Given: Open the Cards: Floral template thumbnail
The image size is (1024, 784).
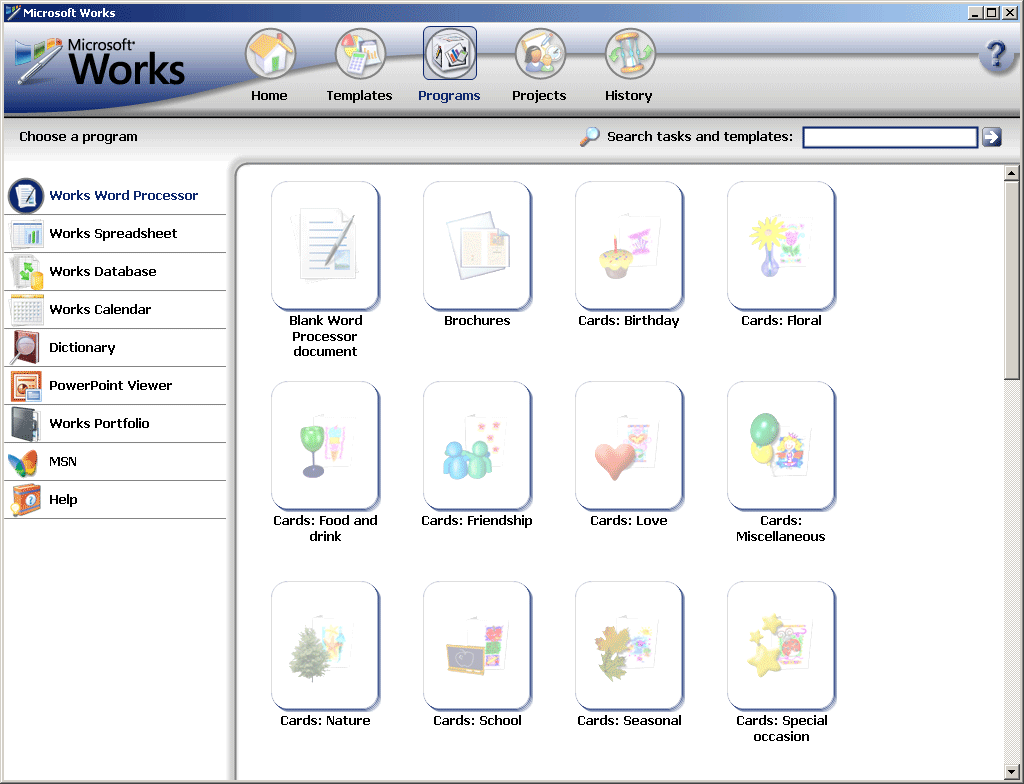Looking at the screenshot, I should click(x=782, y=245).
